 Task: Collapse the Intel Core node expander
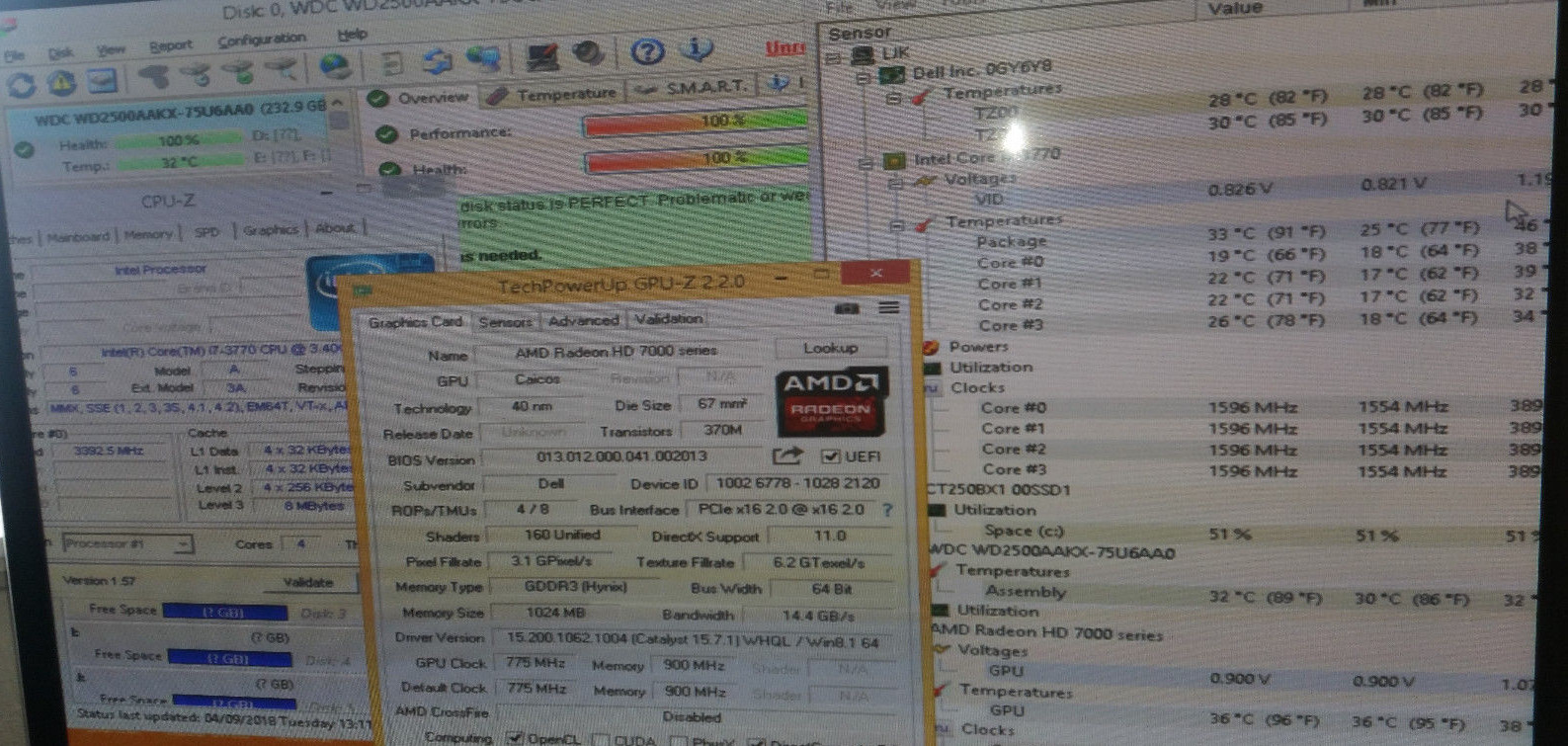click(x=866, y=162)
